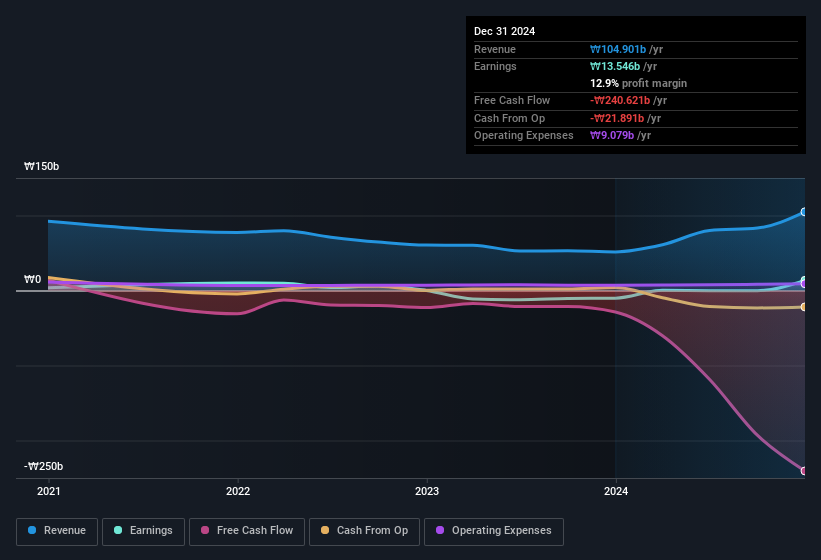Toggle the Cash From Op legend series
The image size is (821, 560).
pyautogui.click(x=364, y=531)
